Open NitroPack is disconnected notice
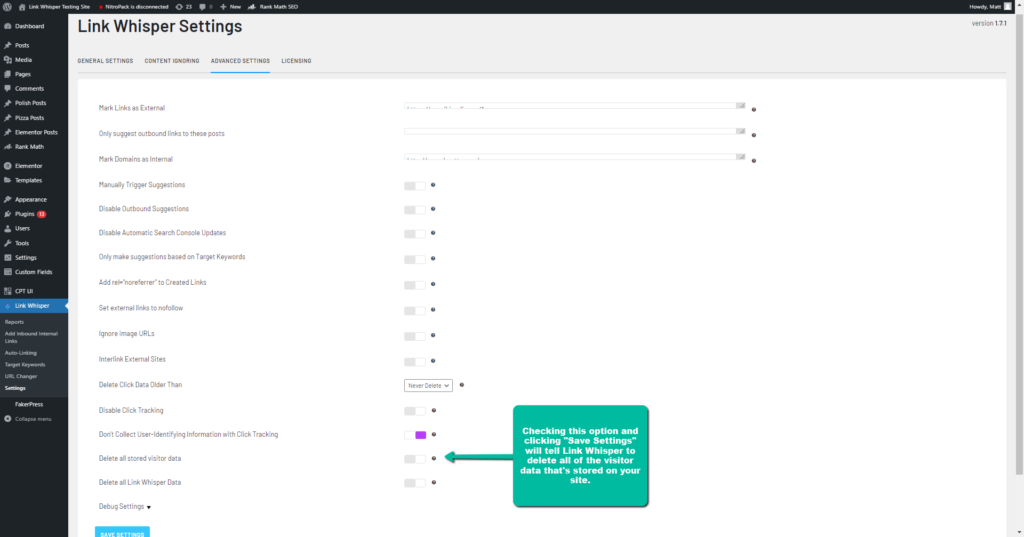Screen dimensions: 1024x537 tap(133, 7)
